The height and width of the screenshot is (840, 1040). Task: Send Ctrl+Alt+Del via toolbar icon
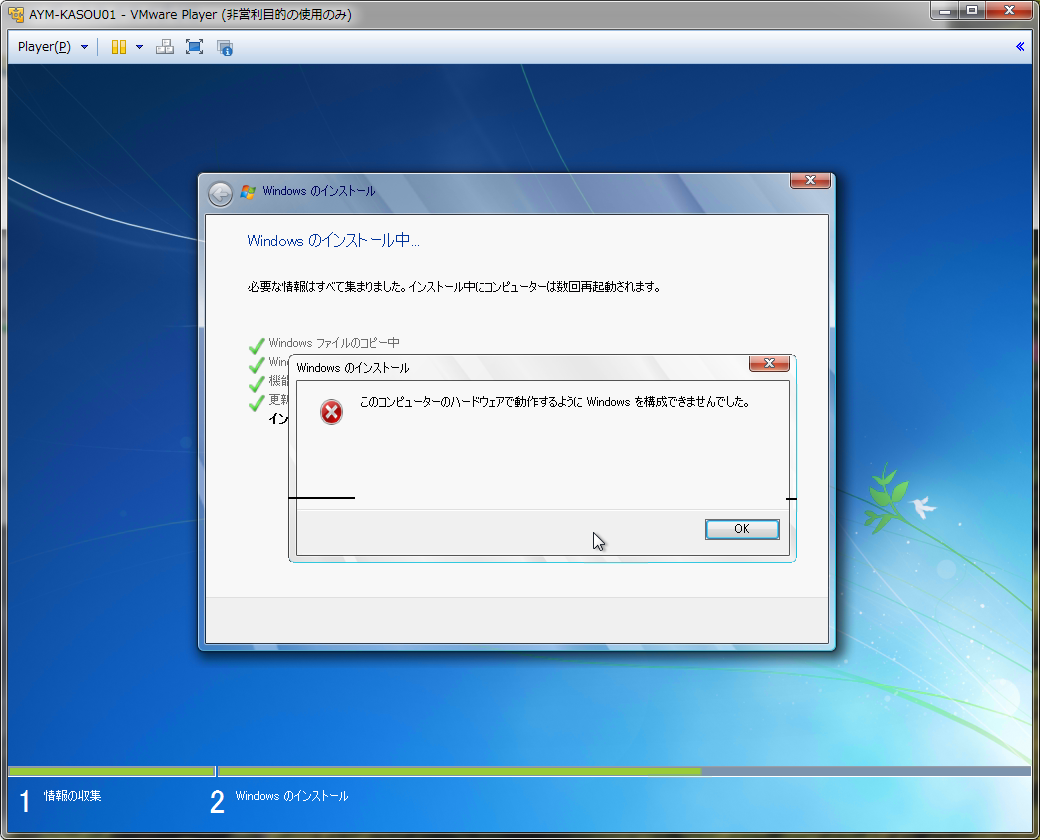164,47
